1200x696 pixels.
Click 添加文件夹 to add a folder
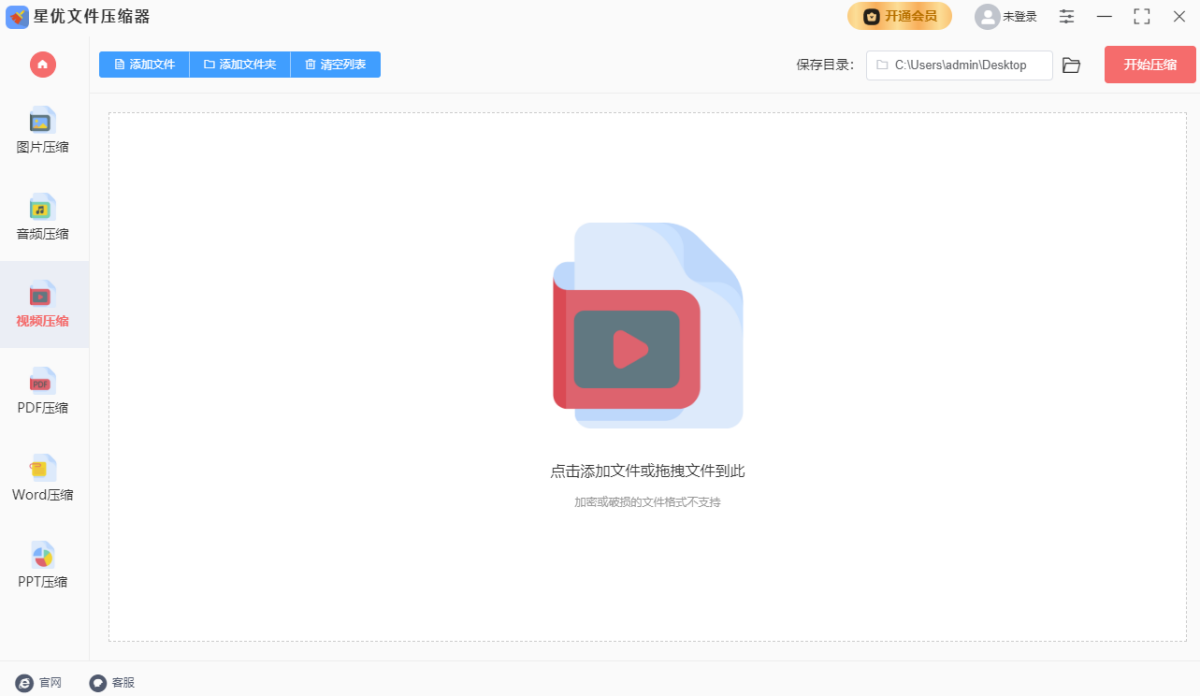239,64
